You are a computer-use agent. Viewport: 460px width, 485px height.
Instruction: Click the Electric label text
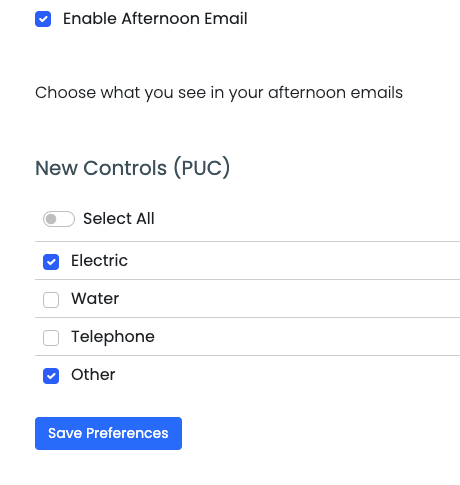99,260
